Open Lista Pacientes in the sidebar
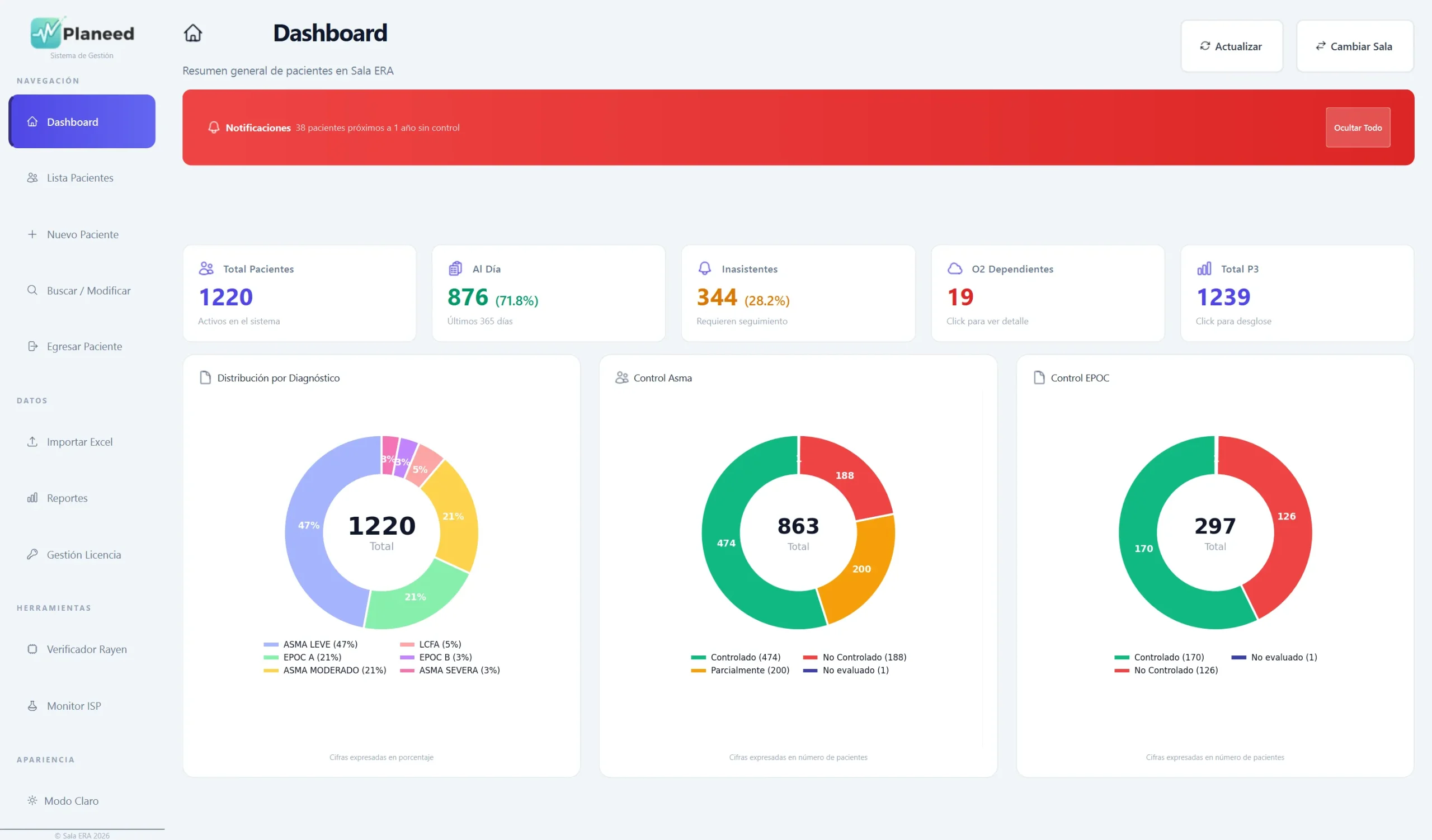The width and height of the screenshot is (1432, 840). coord(82,178)
